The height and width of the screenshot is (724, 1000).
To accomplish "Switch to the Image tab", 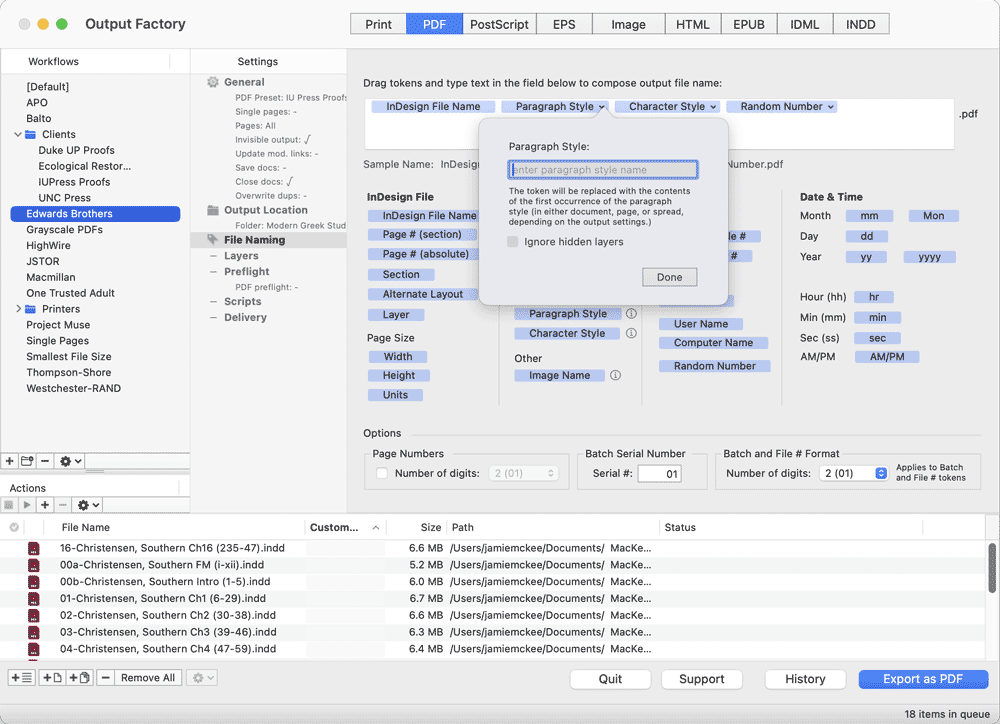I will pyautogui.click(x=628, y=24).
